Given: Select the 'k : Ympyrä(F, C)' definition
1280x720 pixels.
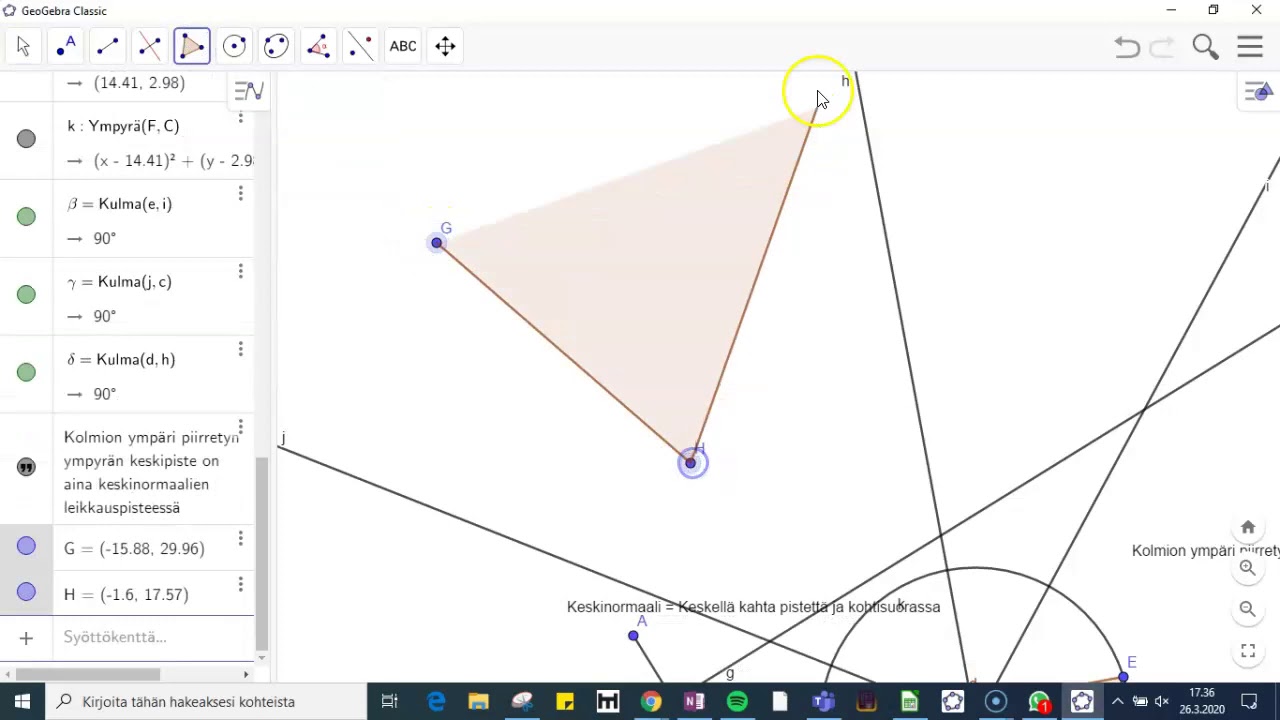Looking at the screenshot, I should (123, 126).
